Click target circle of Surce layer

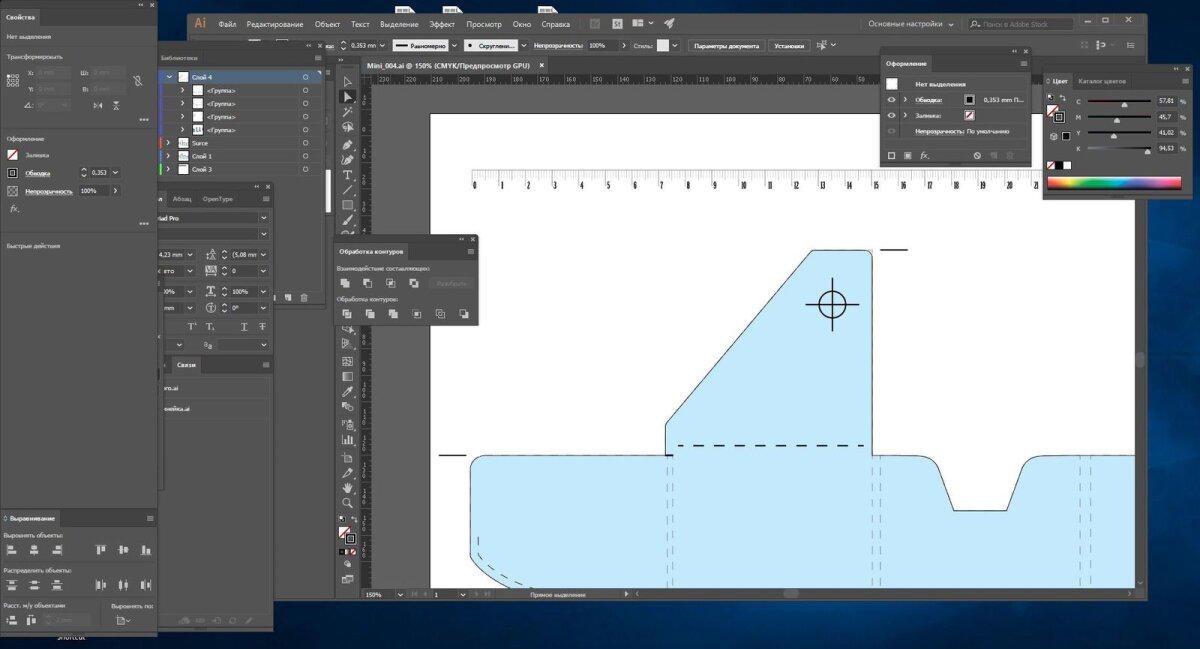tap(305, 143)
